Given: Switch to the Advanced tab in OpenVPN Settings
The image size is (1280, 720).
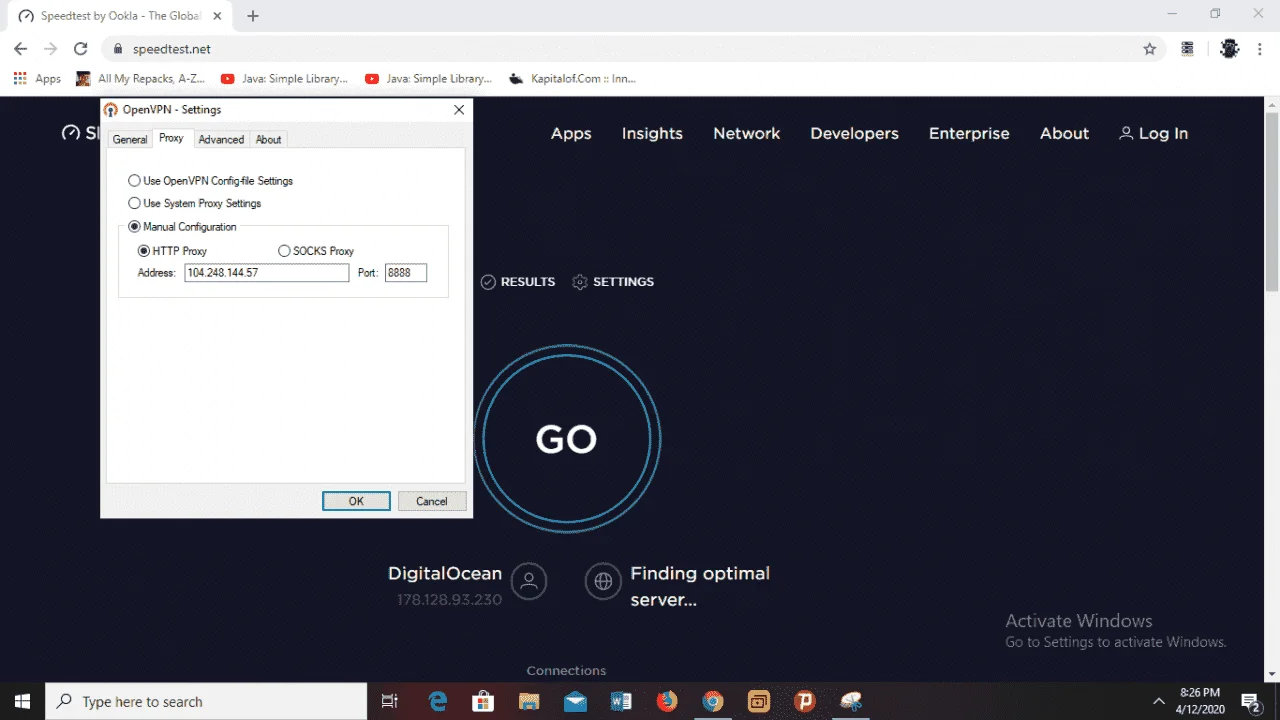Looking at the screenshot, I should click(x=221, y=139).
